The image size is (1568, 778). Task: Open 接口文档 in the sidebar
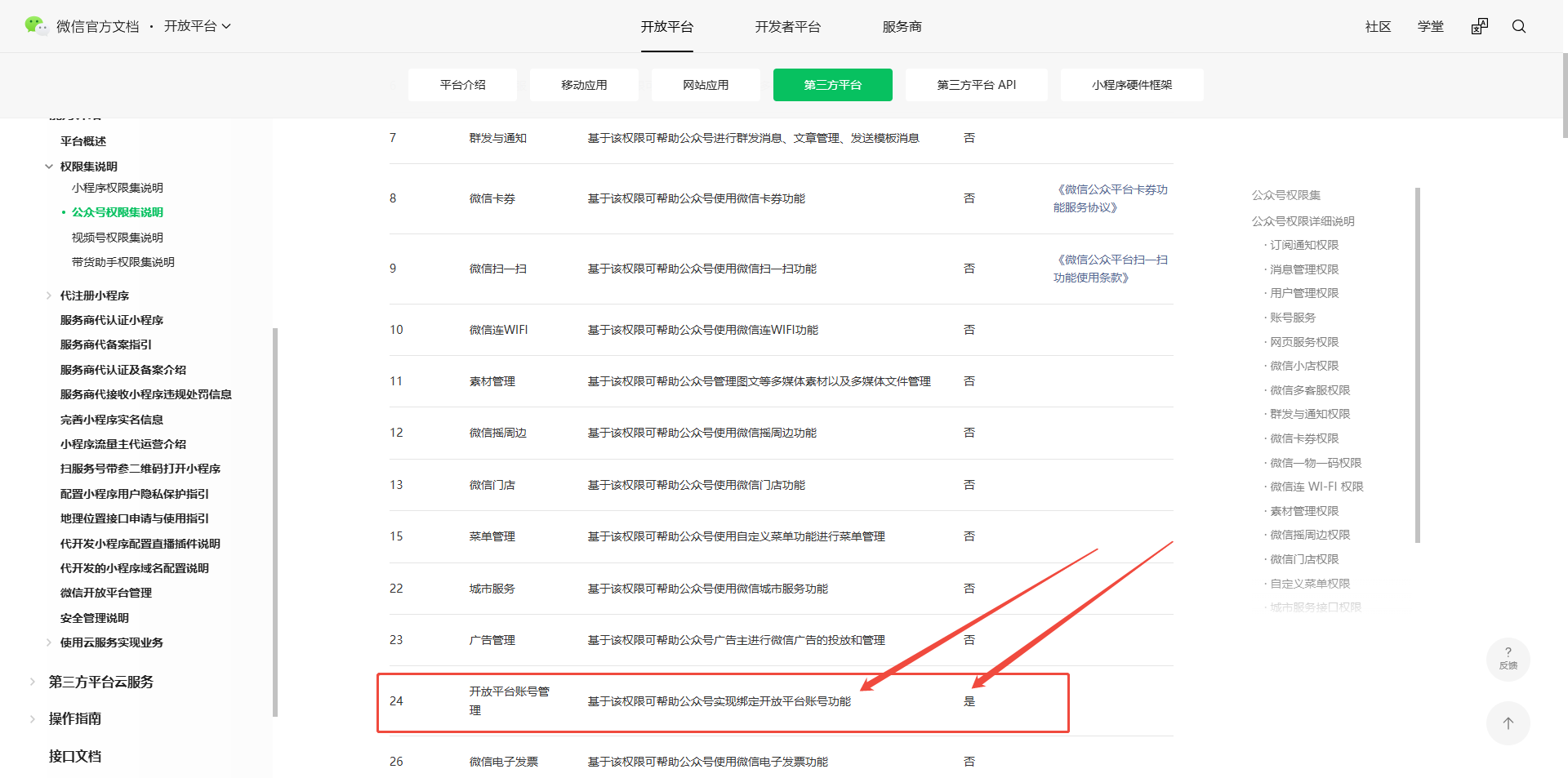[75, 756]
